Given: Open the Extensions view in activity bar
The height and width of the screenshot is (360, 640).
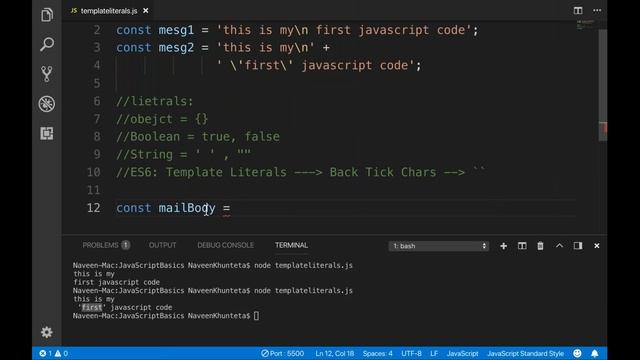Looking at the screenshot, I should (47, 133).
